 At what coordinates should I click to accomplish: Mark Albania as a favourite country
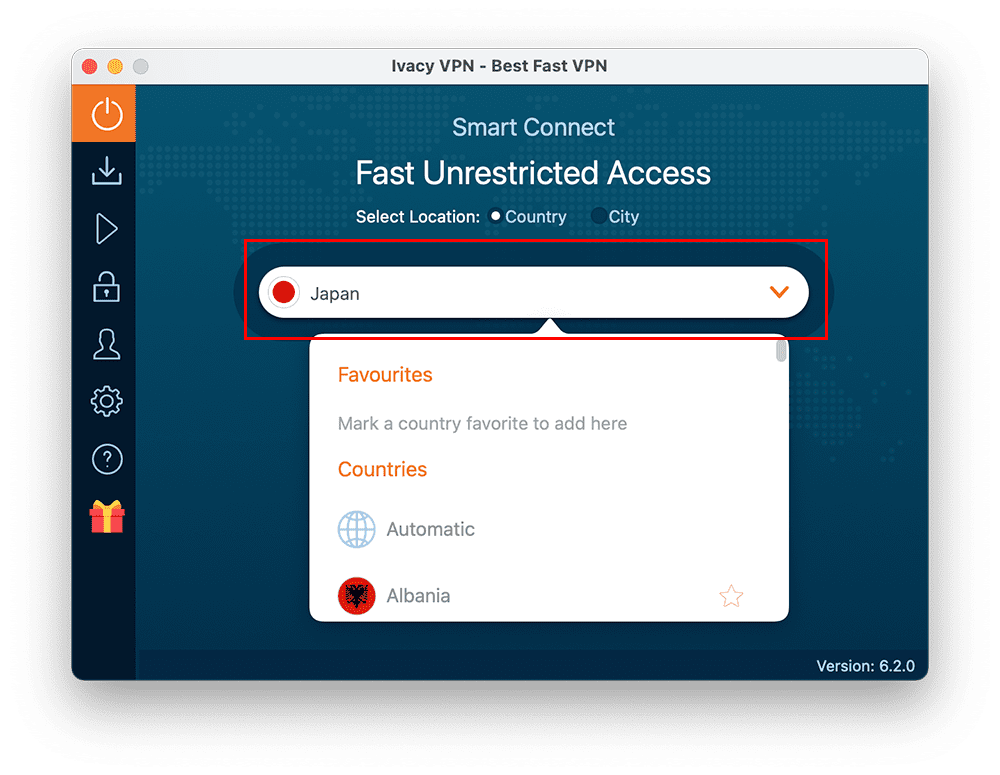(x=731, y=595)
